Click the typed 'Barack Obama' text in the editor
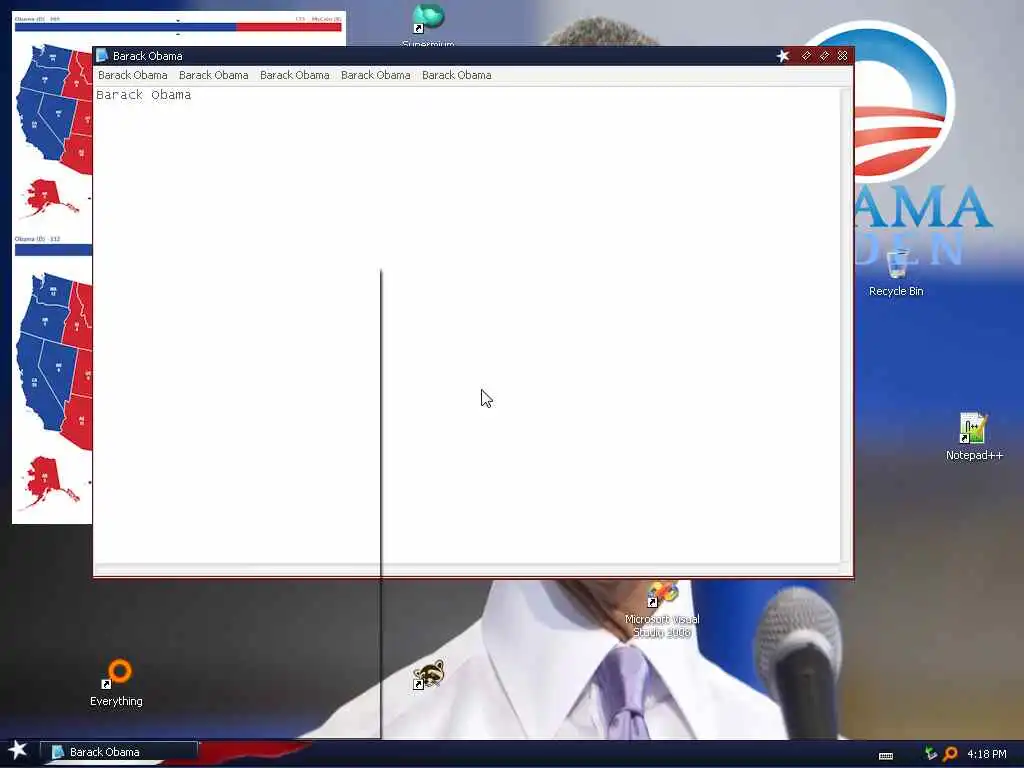 (144, 95)
